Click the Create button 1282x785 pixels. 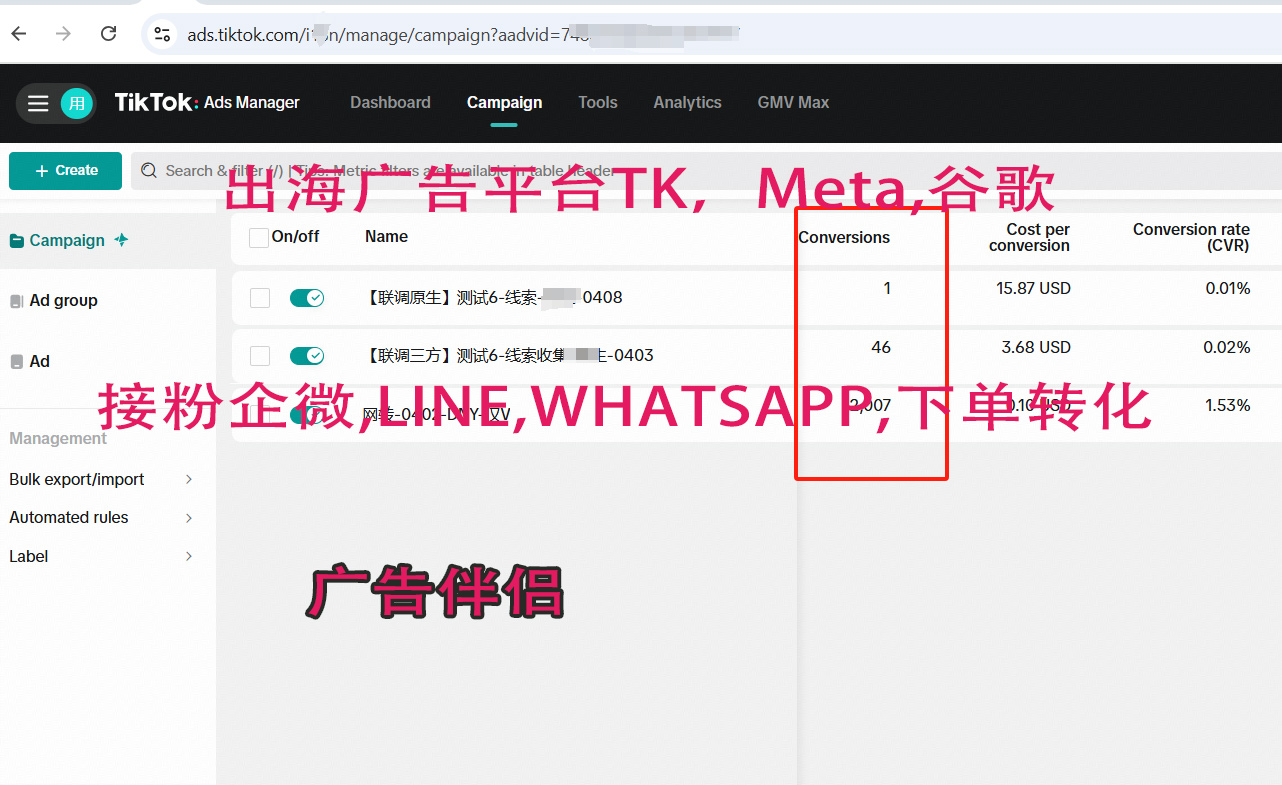[65, 171]
